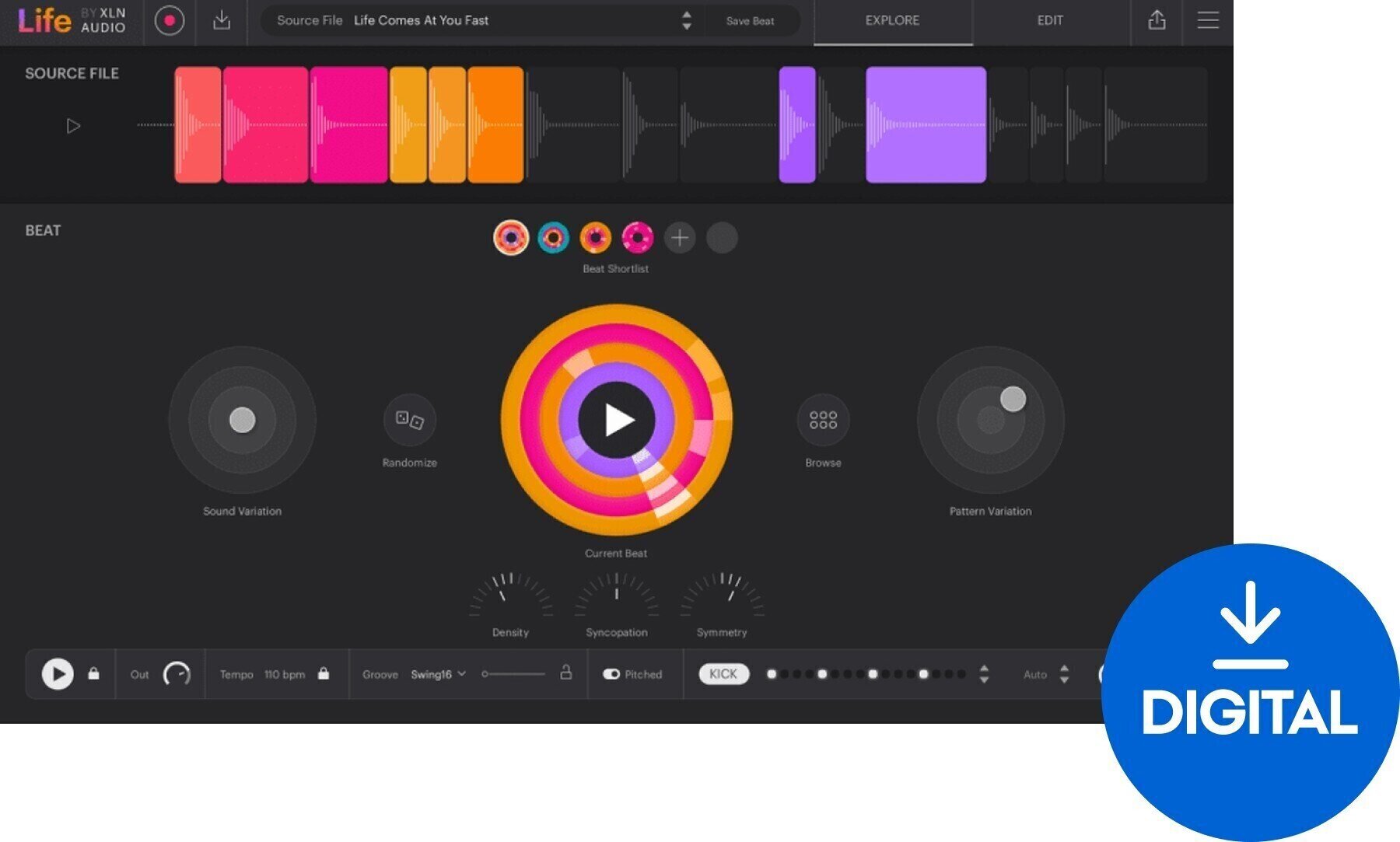
Task: Click the add beat plus icon in shortlist
Action: point(680,238)
